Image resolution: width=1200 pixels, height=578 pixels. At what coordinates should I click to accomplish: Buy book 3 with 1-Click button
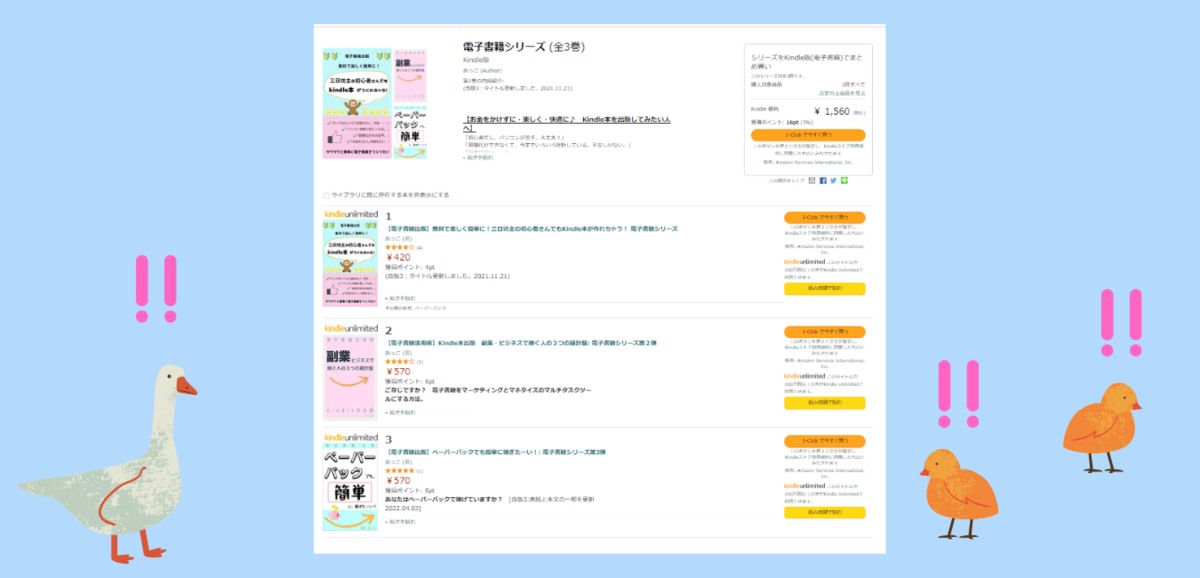[824, 441]
